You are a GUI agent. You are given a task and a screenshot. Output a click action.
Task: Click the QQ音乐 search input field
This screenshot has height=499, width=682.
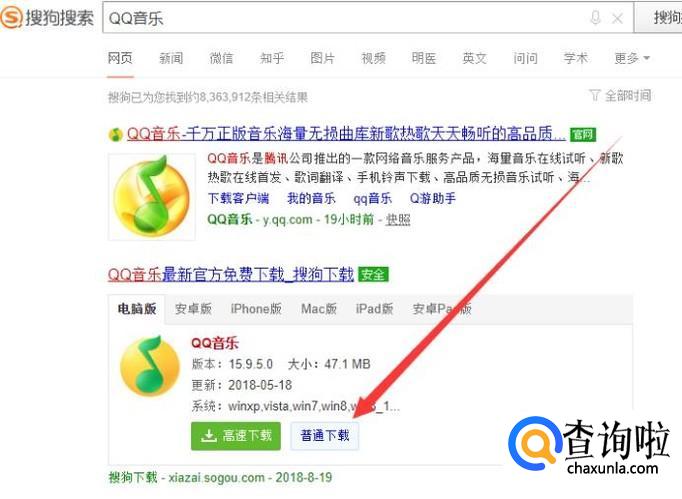point(344,18)
